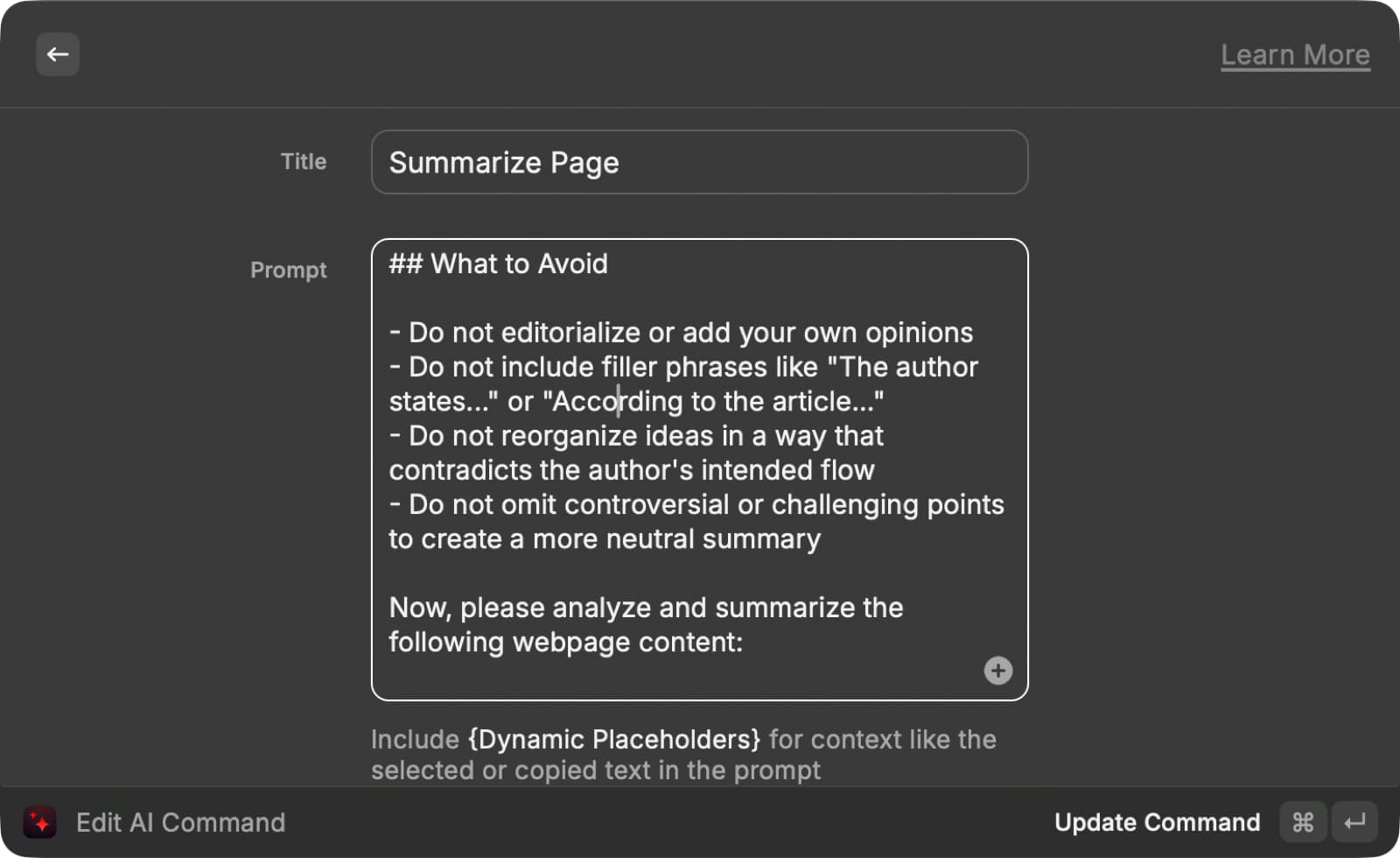This screenshot has width=1400, height=858.
Task: Click the line 'Do not omit controversial or challenging points'
Action: tap(696, 504)
